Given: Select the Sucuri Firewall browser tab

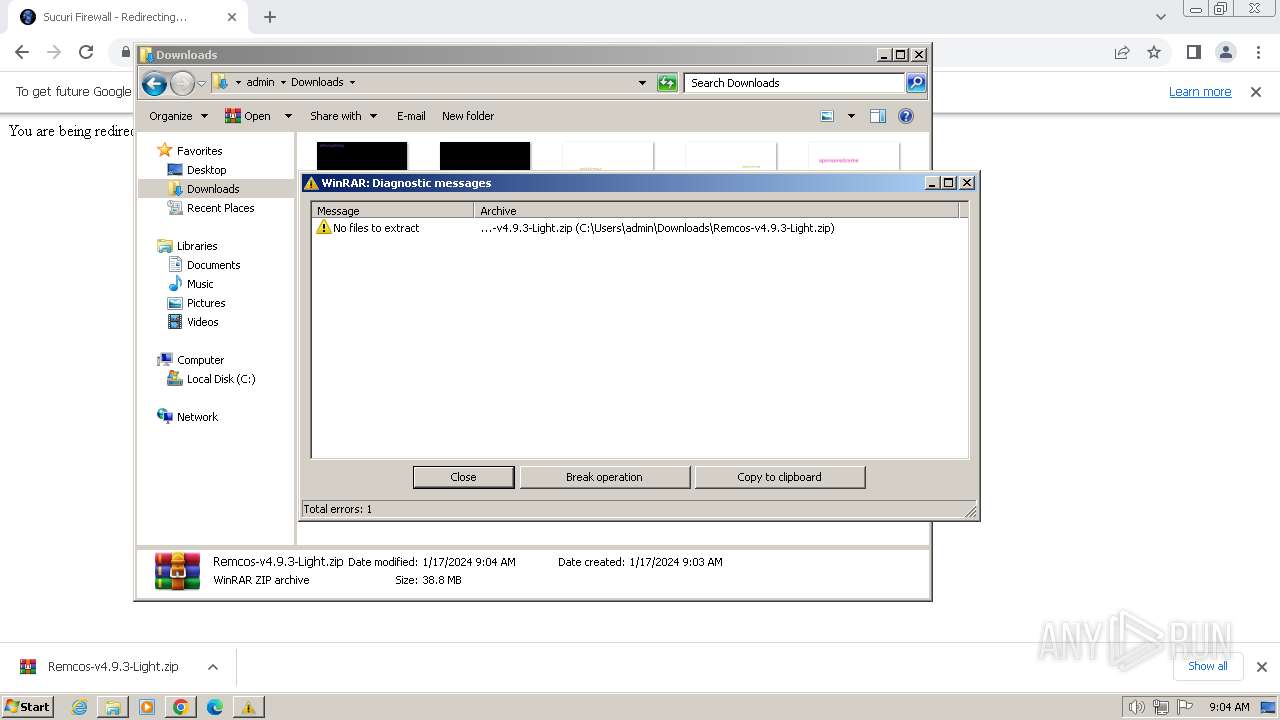Looking at the screenshot, I should pyautogui.click(x=125, y=17).
